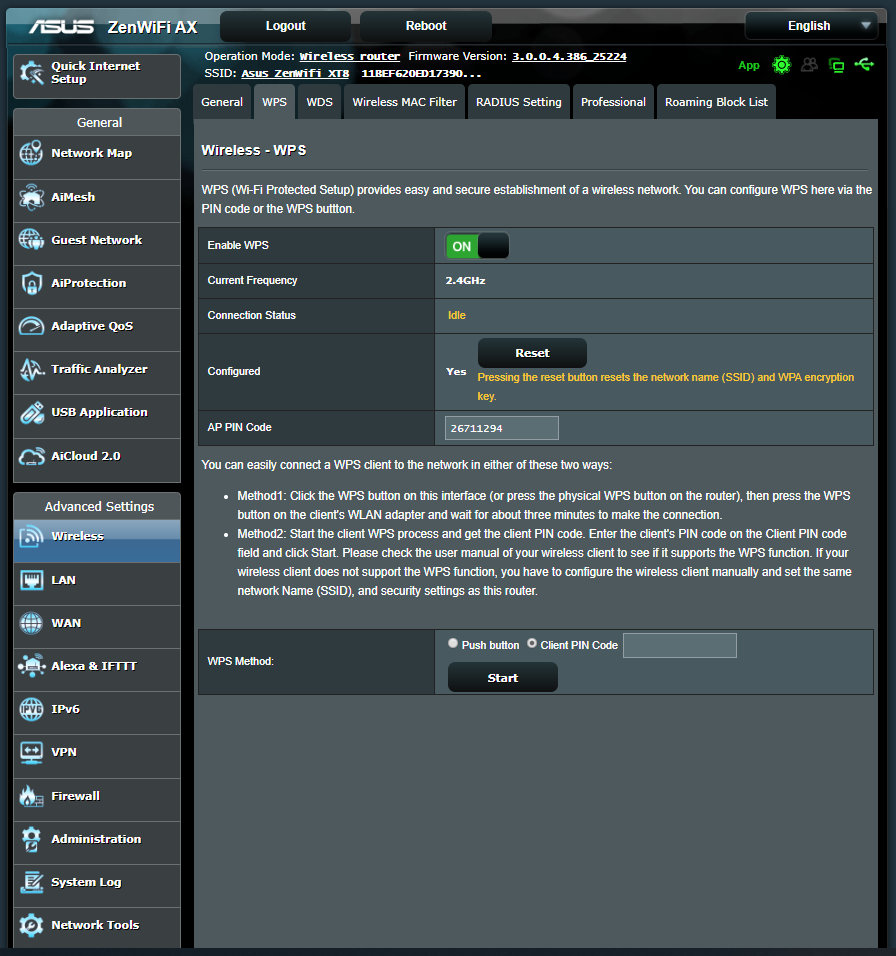Open Administration gear icon
The width and height of the screenshot is (896, 956).
[x=31, y=839]
